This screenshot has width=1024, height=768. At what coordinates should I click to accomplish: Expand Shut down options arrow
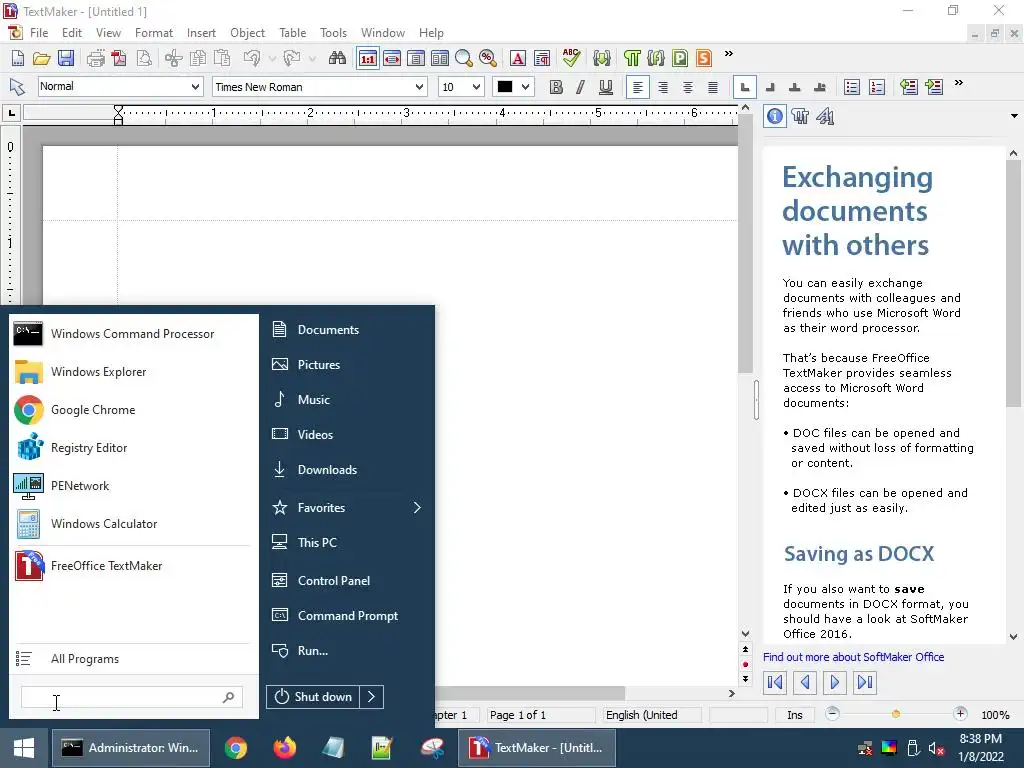(x=371, y=697)
